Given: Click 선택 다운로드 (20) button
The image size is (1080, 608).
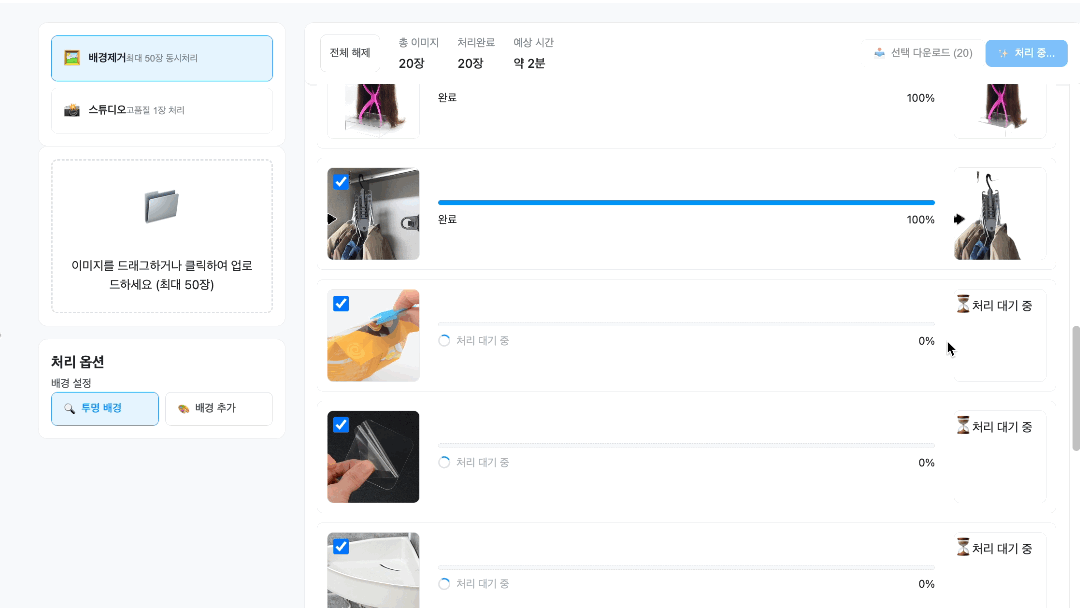Looking at the screenshot, I should tap(923, 53).
